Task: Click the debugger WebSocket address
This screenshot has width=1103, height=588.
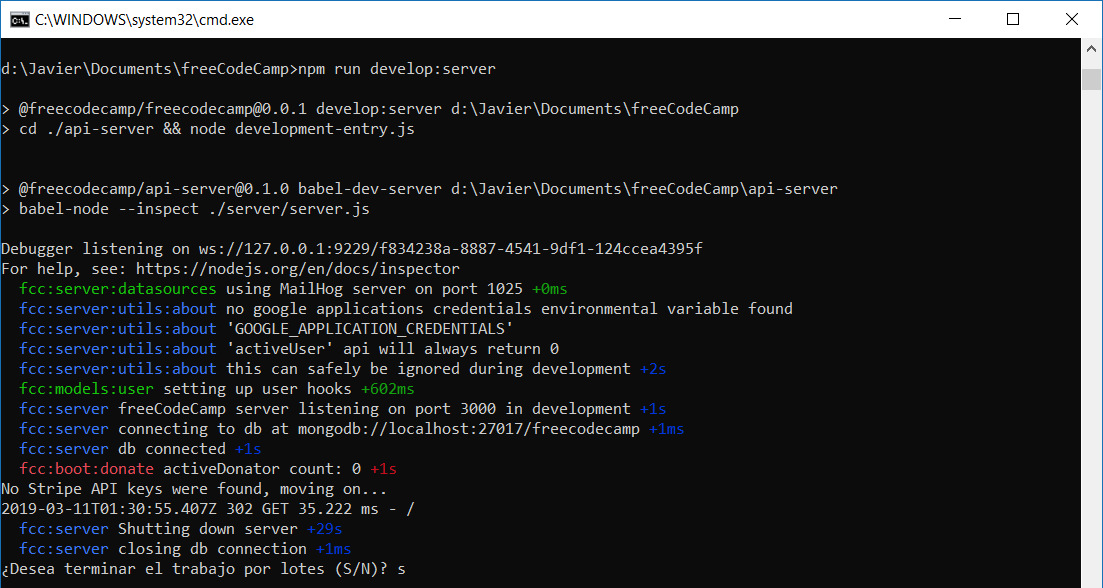Action: pyautogui.click(x=450, y=248)
